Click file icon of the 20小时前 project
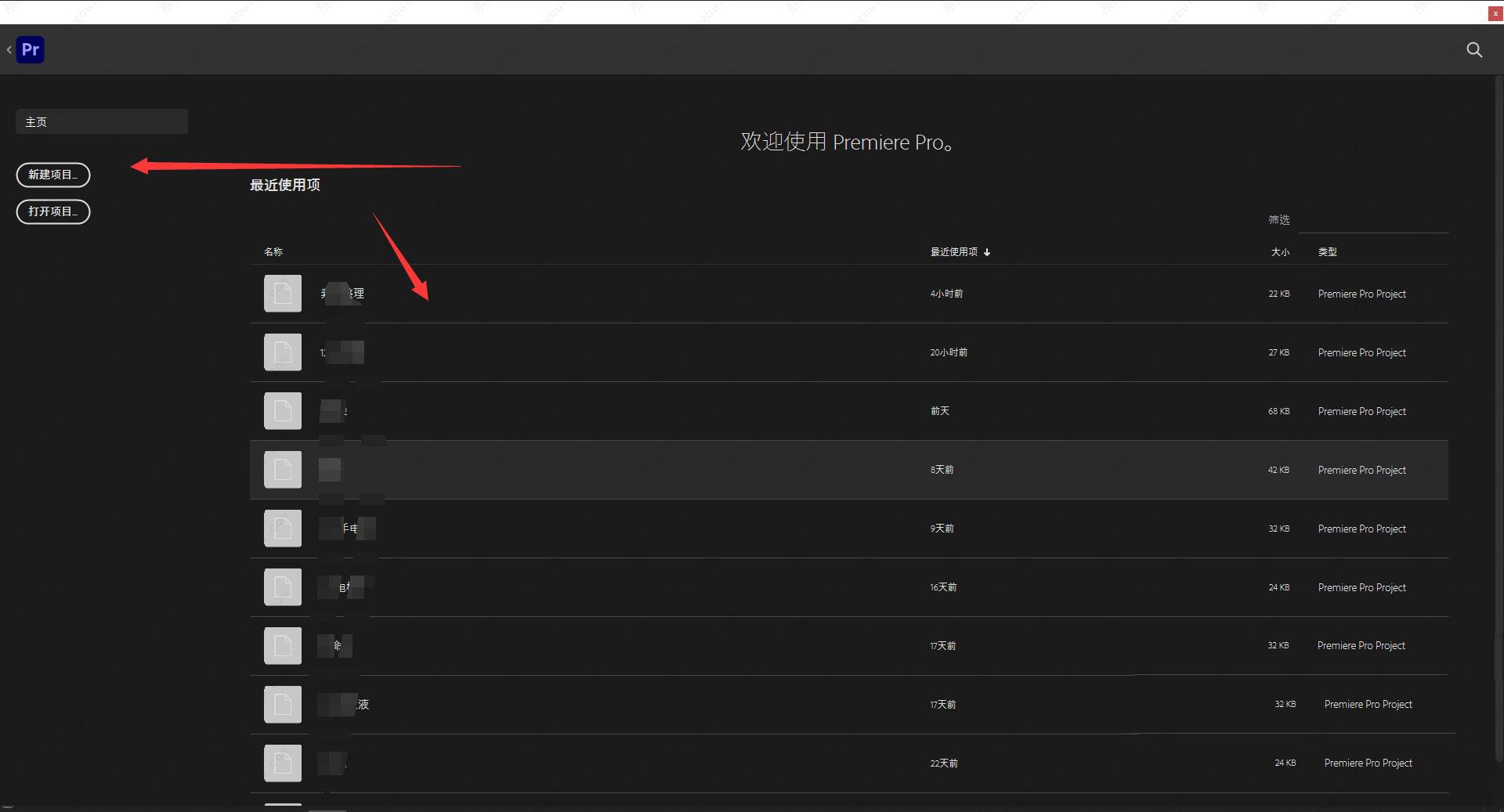 [283, 352]
